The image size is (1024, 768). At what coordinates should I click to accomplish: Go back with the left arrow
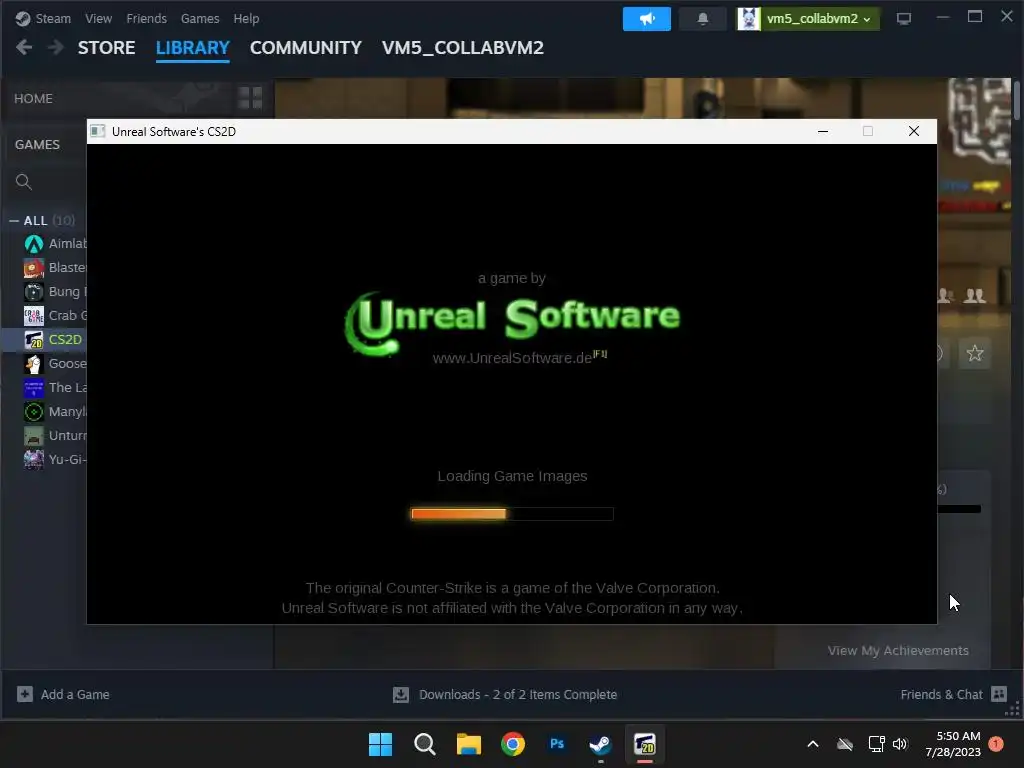[x=24, y=47]
